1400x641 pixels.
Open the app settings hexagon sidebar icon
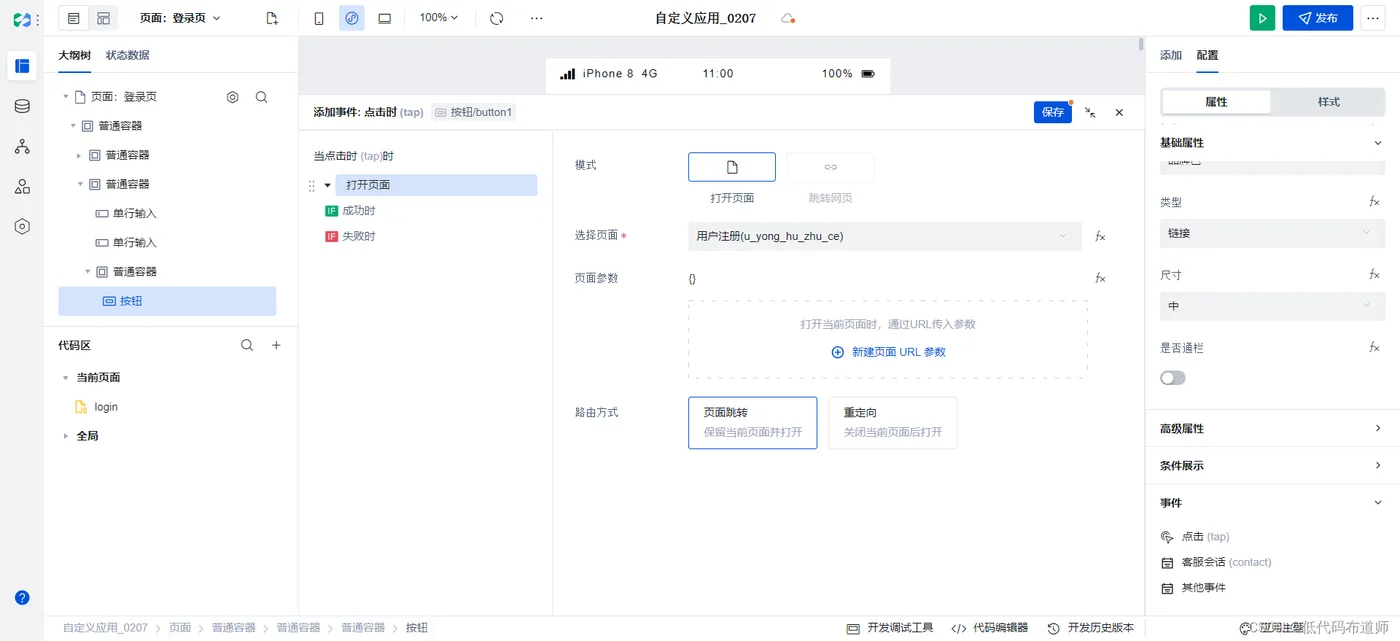22,226
